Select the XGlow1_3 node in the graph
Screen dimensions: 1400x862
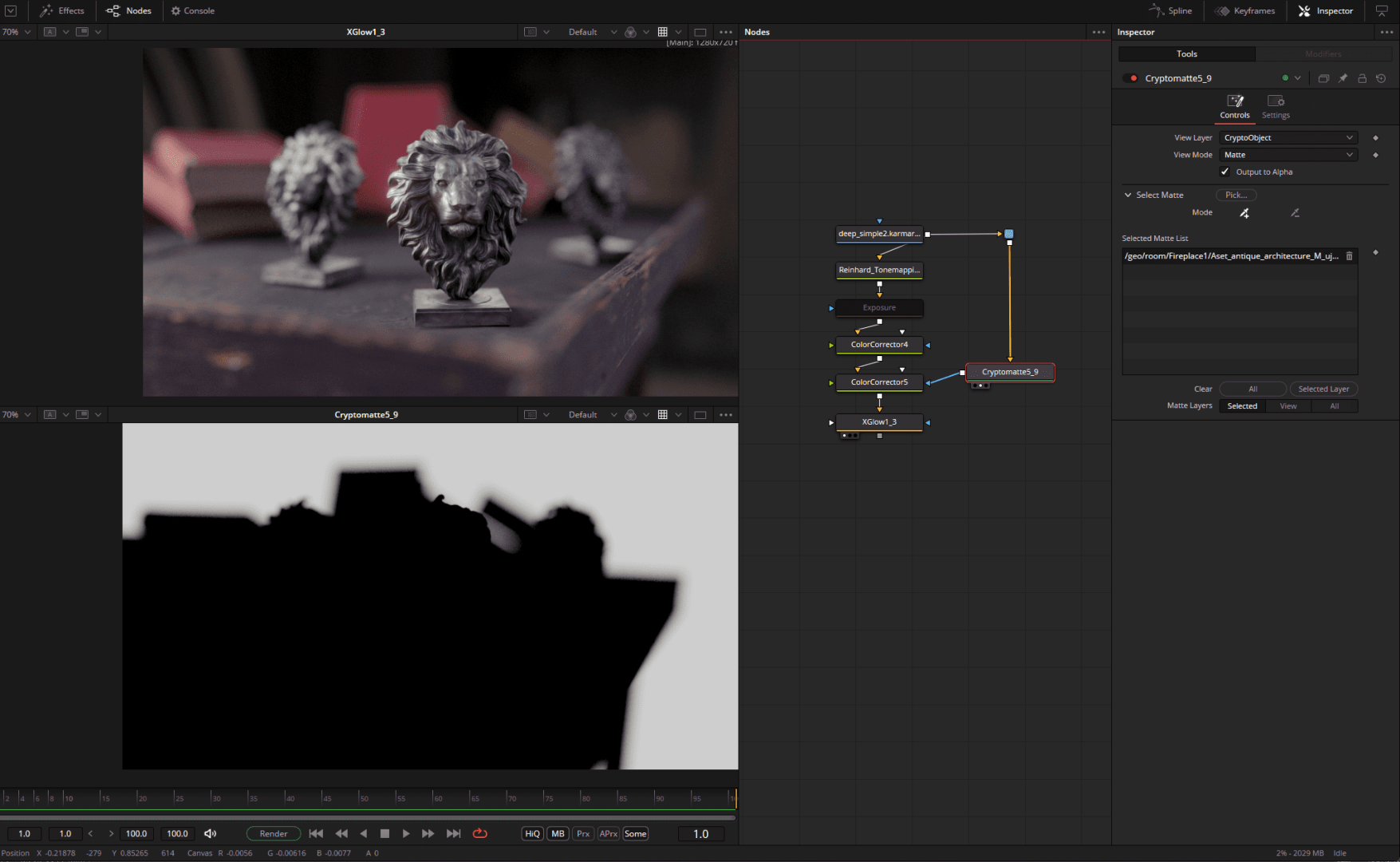[879, 421]
